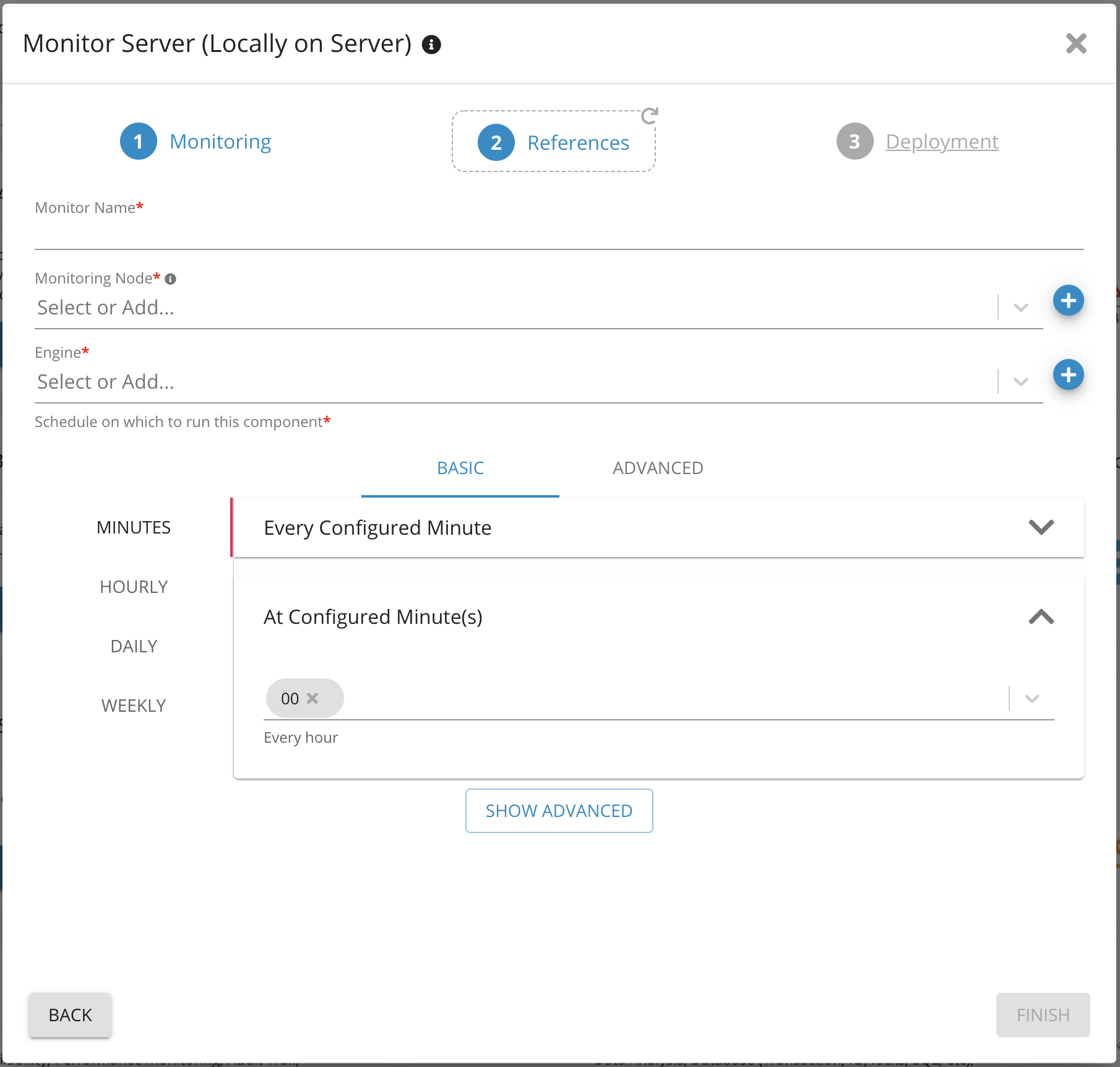The image size is (1120, 1067).
Task: Click the Monitor Name input field
Action: pyautogui.click(x=559, y=235)
